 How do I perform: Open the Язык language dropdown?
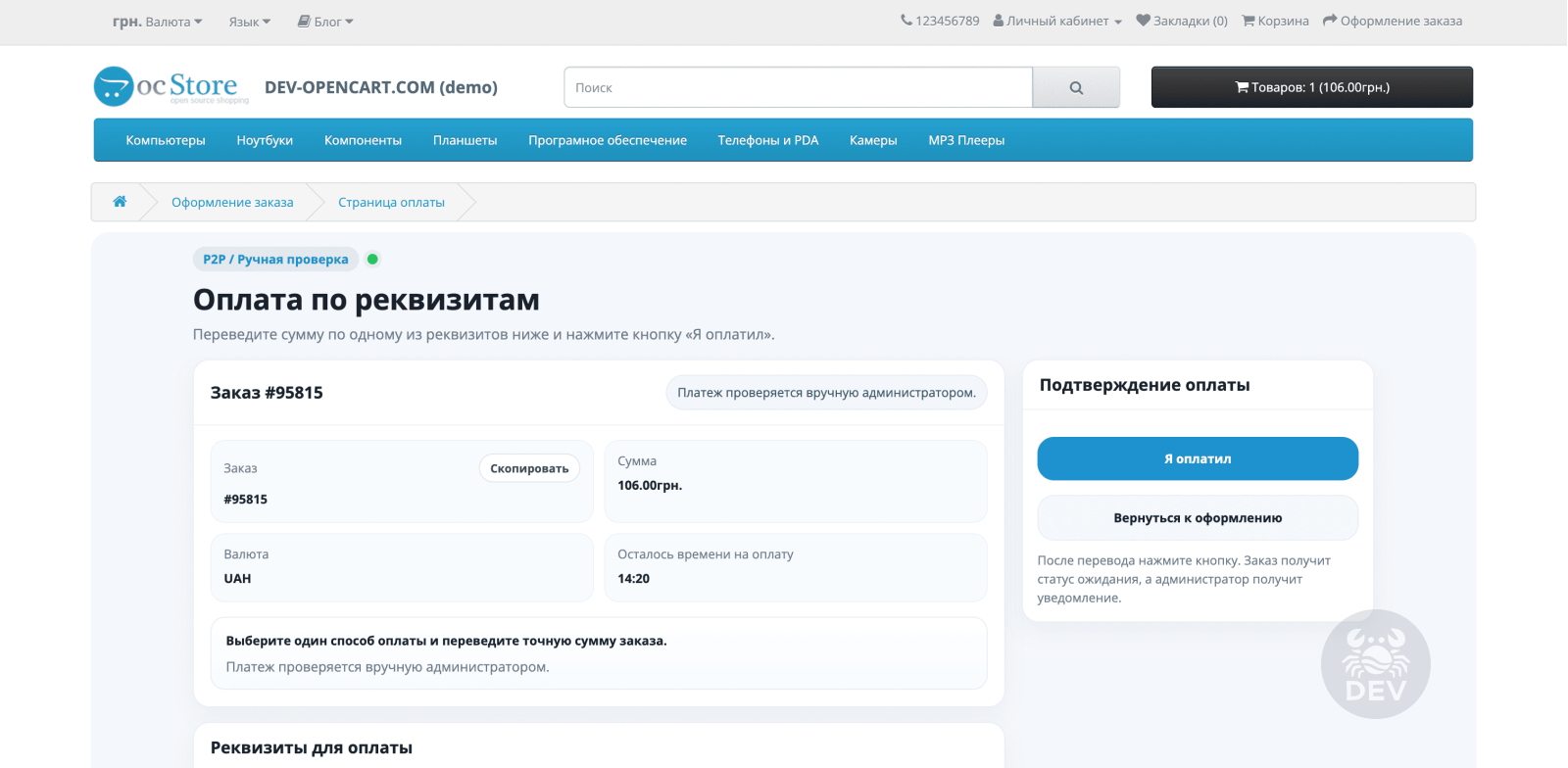[250, 22]
